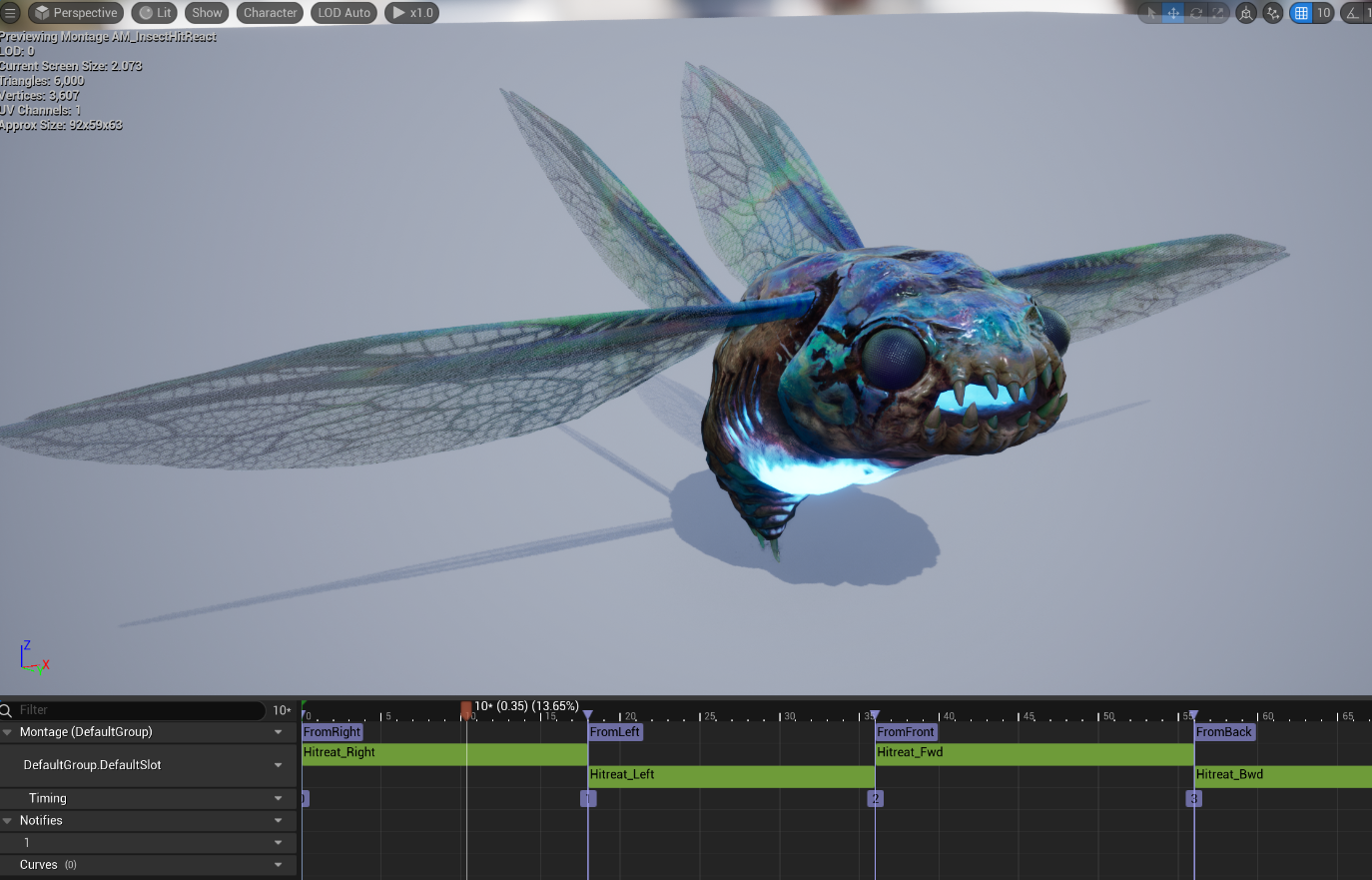Click the Curves (0) track label
Image resolution: width=1372 pixels, height=880 pixels.
point(48,865)
